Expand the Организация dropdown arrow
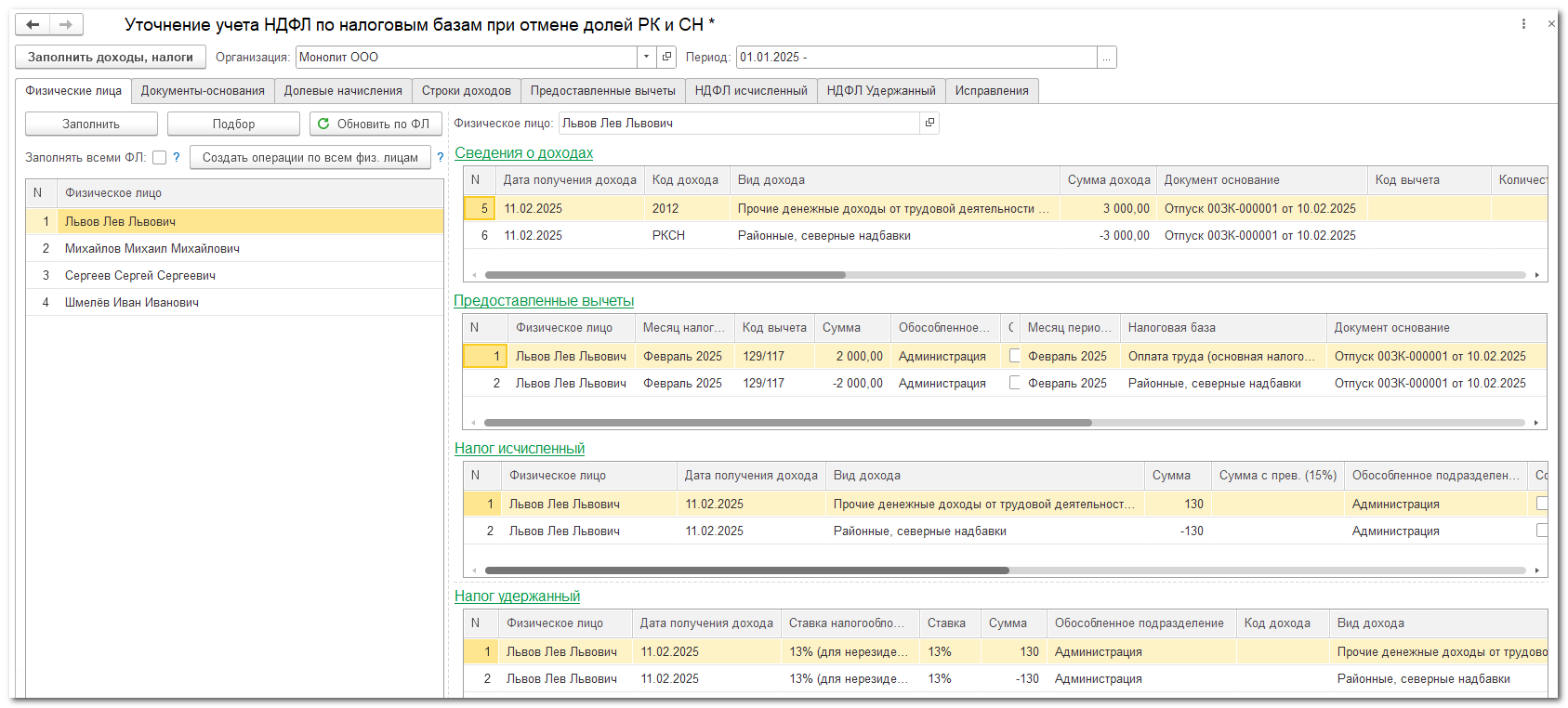 point(646,57)
